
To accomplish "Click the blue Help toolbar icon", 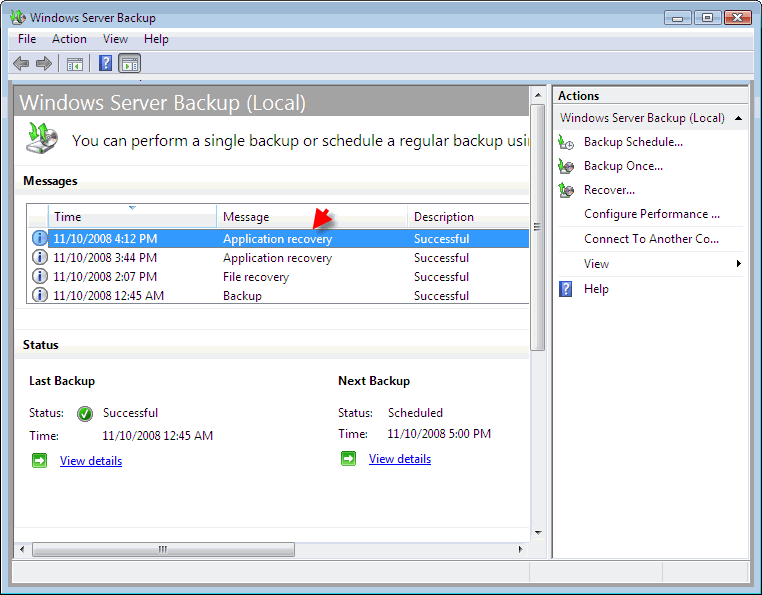I will [x=105, y=63].
